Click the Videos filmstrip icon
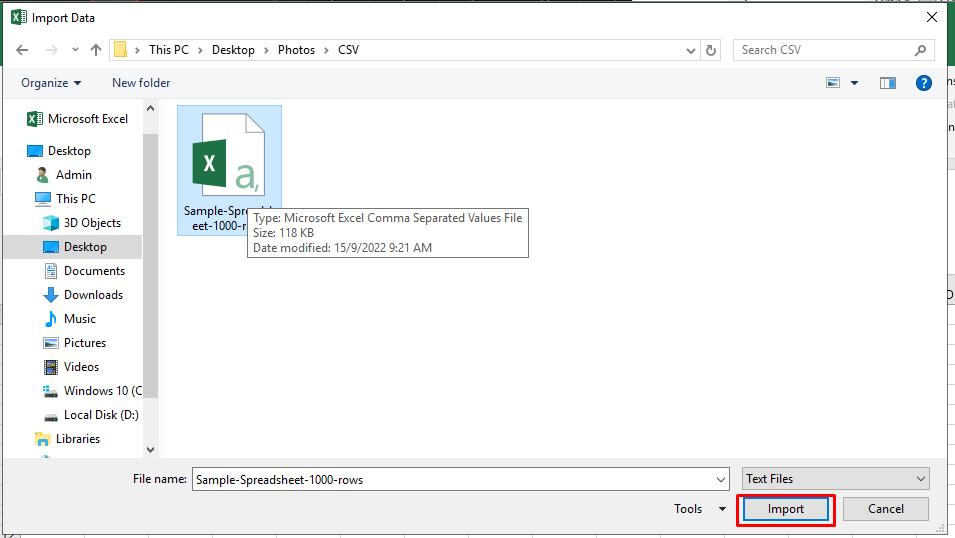Viewport: 955px width, 538px height. pos(51,367)
